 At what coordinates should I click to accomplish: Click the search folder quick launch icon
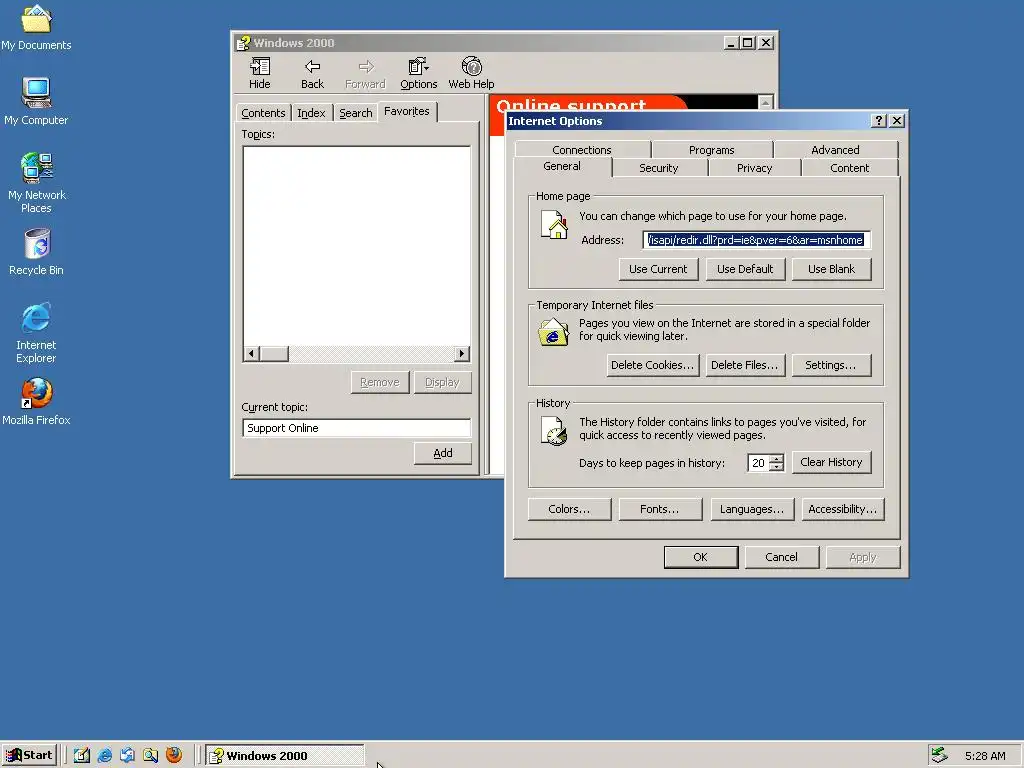150,755
